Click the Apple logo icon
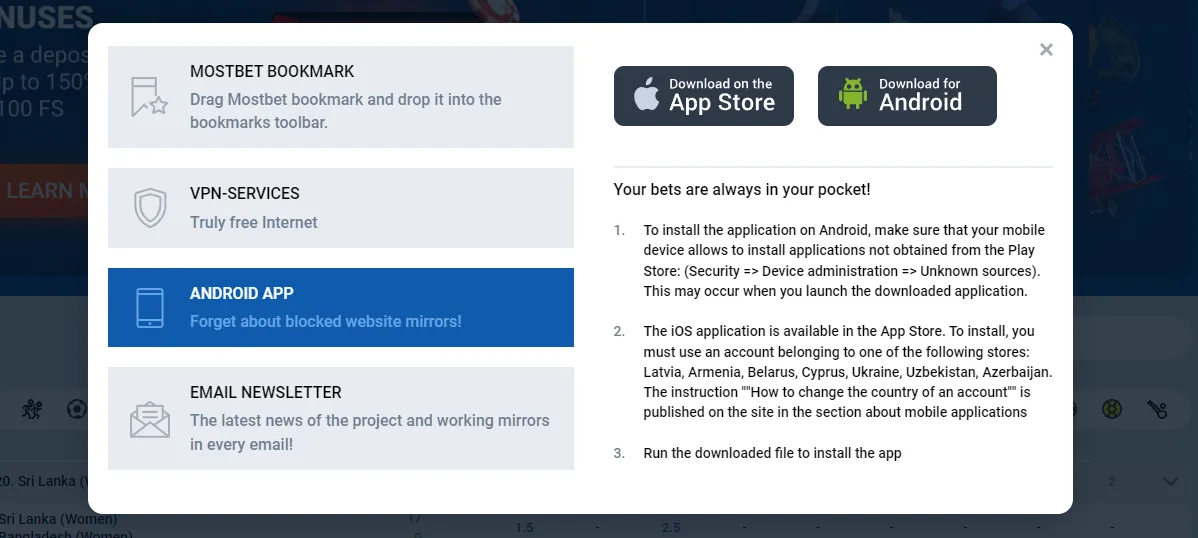The height and width of the screenshot is (538, 1198). [647, 96]
